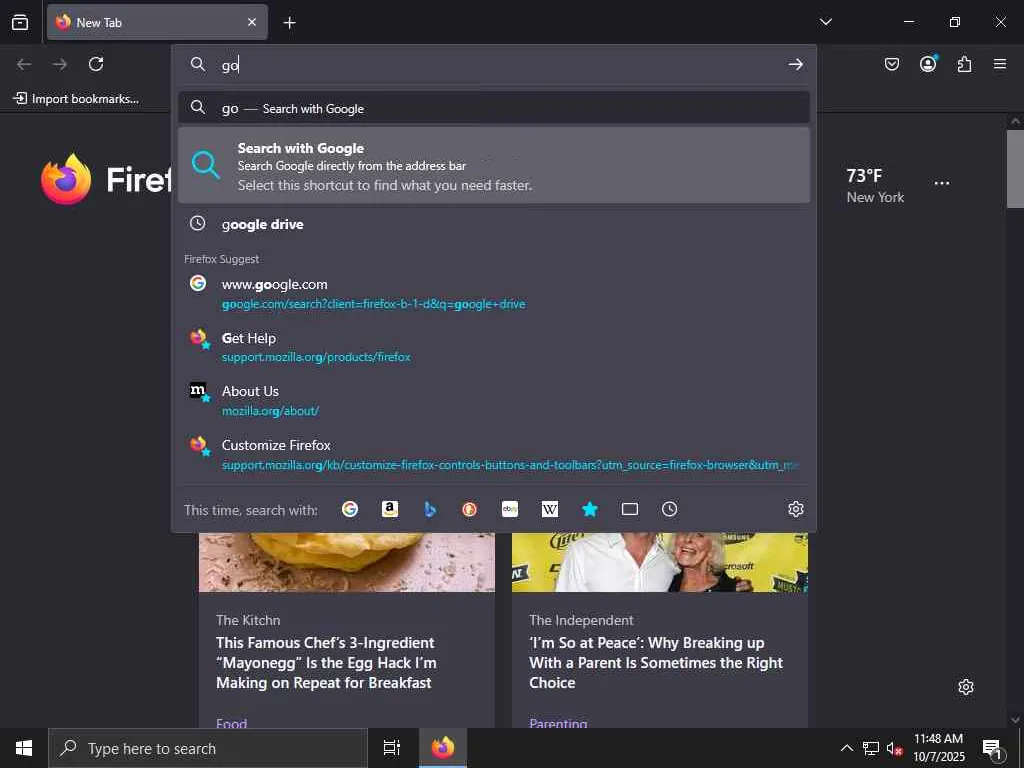Click the 'Type here to search' taskbar box
Screen dimensions: 1024x768
pos(208,748)
